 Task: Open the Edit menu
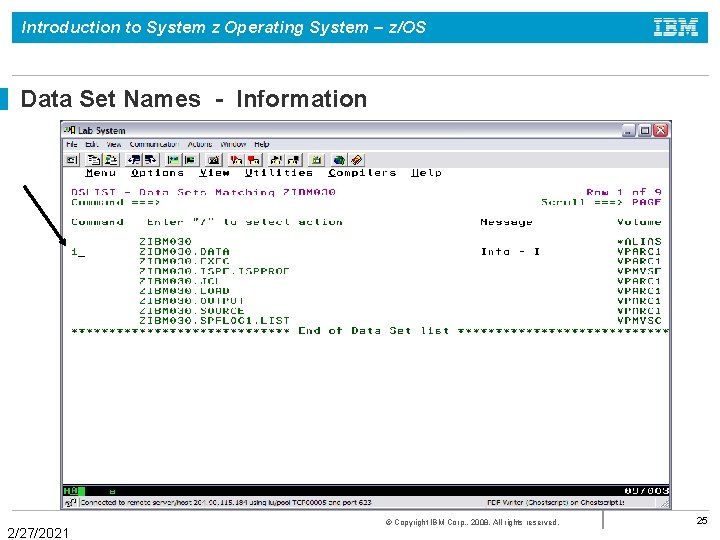pyautogui.click(x=92, y=144)
